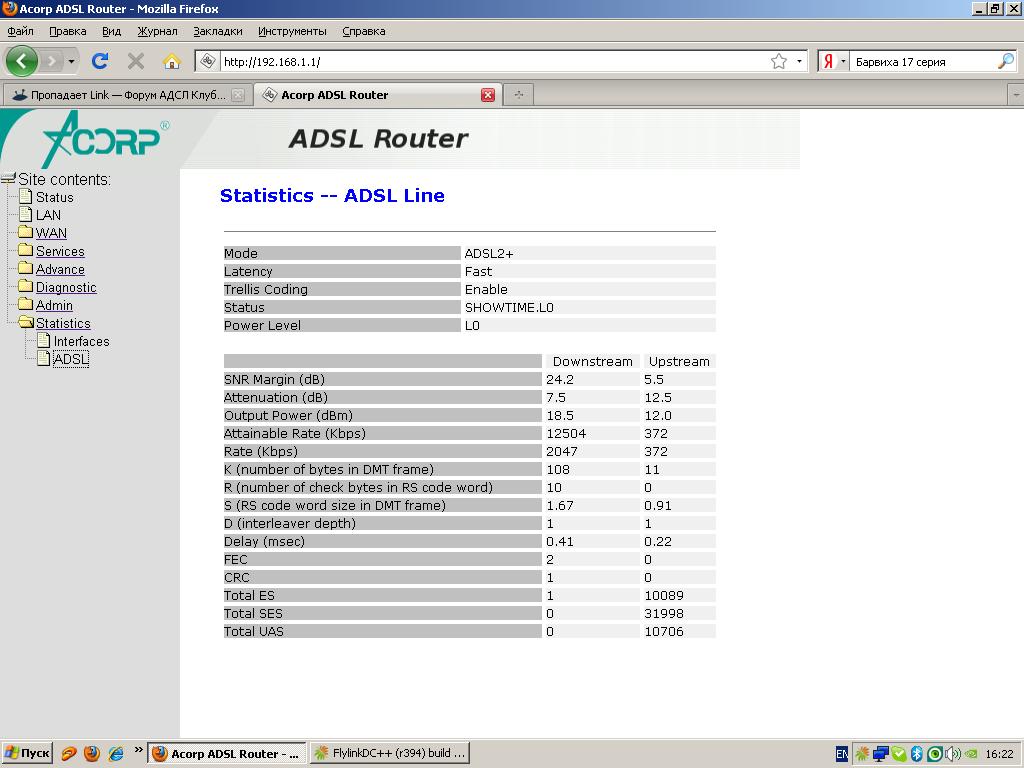The image size is (1024, 768).
Task: Open the Справка menu
Action: [364, 31]
